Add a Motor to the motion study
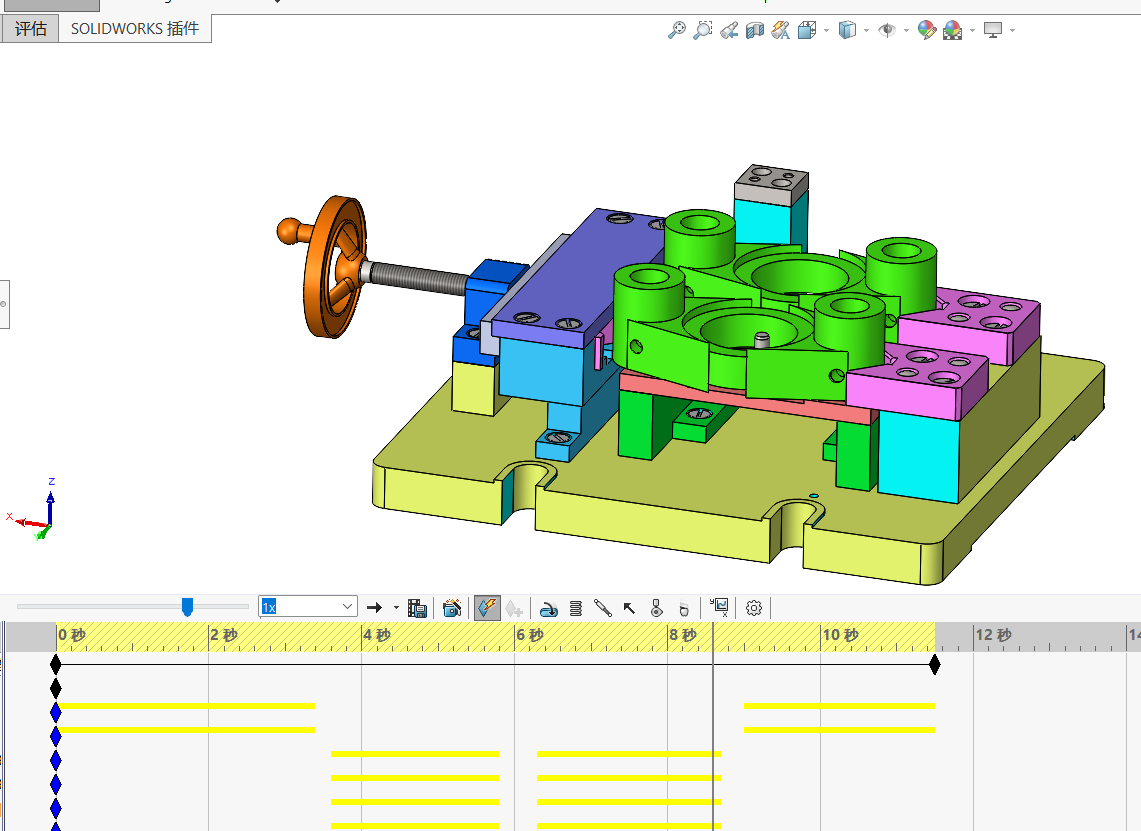 coord(549,608)
